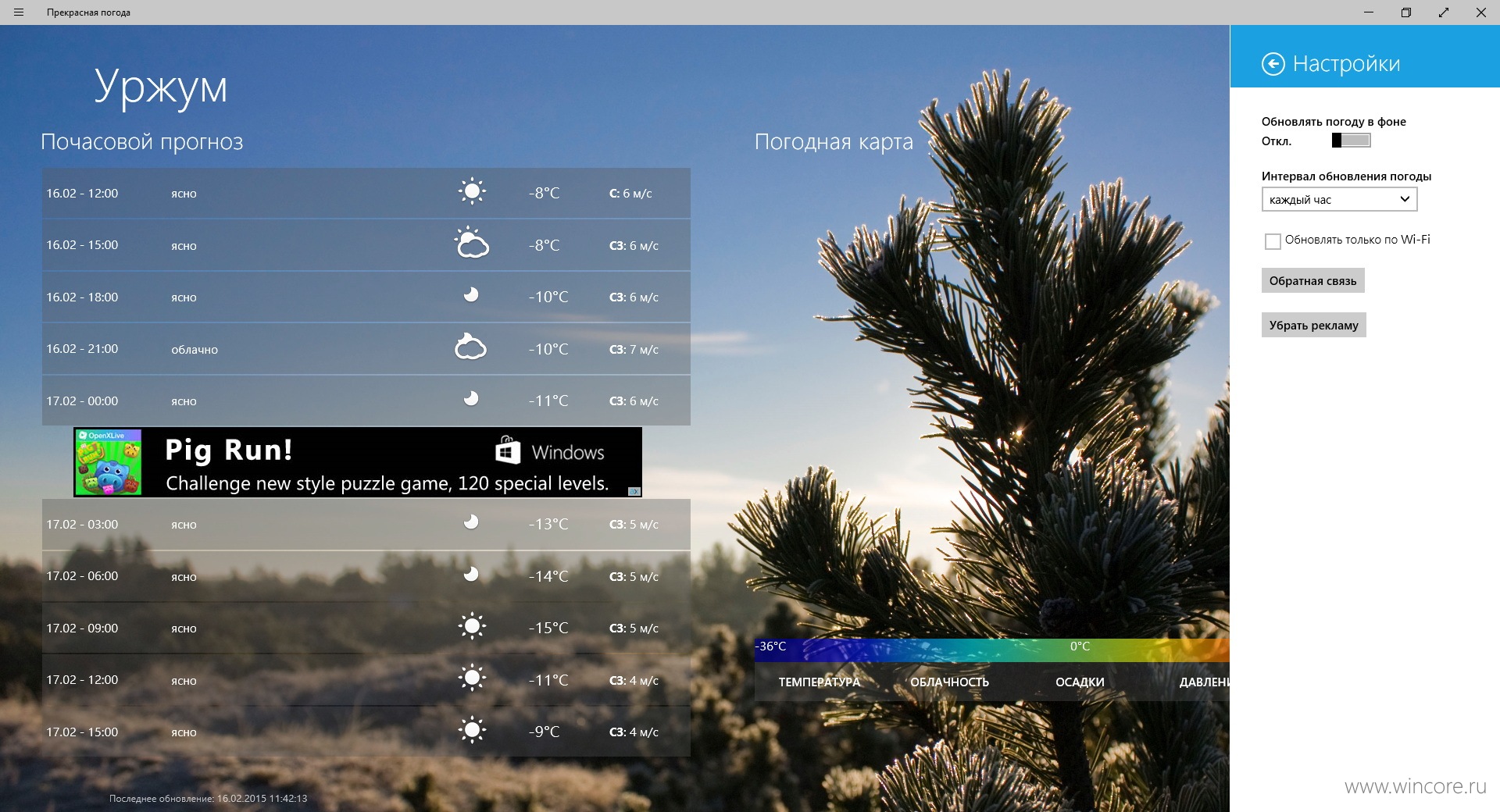
Task: Toggle Обновлять погоду в фоне switch
Action: (1351, 141)
